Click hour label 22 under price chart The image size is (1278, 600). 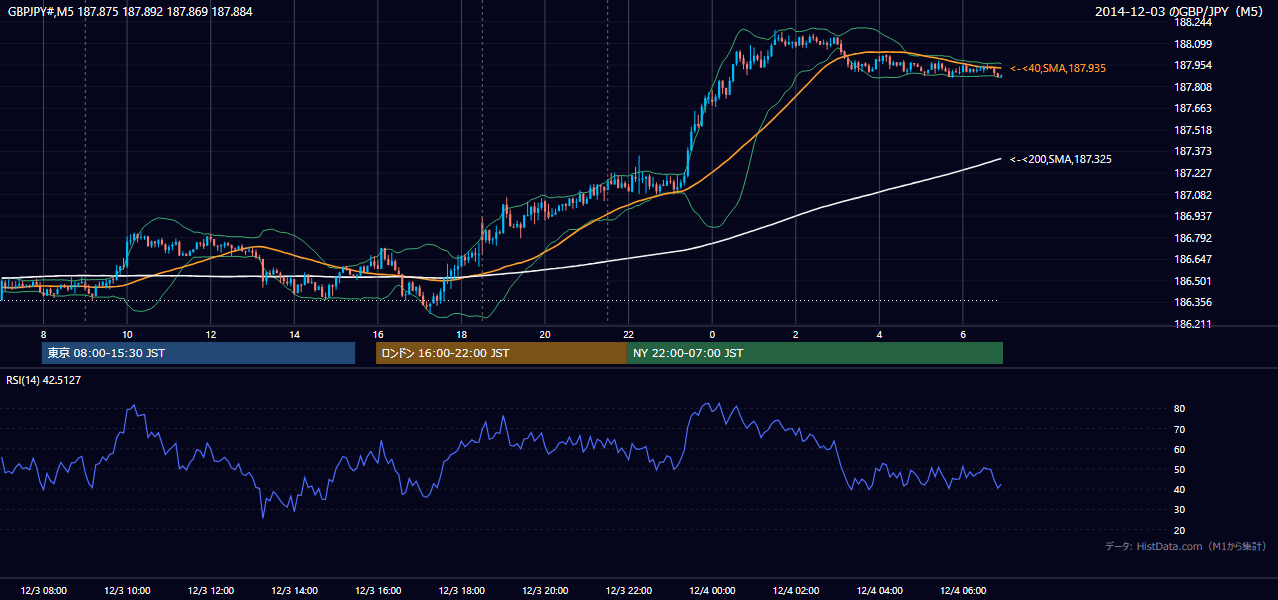(629, 334)
